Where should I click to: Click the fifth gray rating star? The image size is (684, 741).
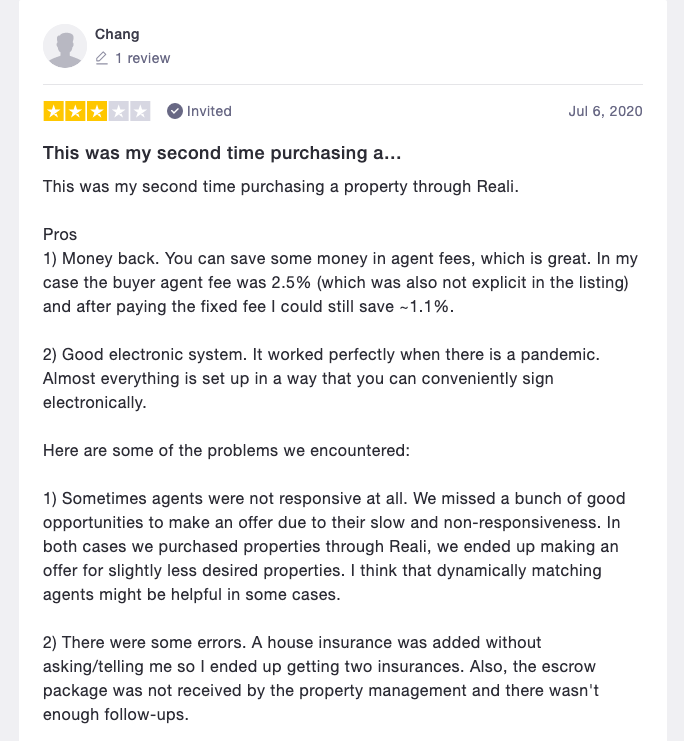(x=141, y=111)
